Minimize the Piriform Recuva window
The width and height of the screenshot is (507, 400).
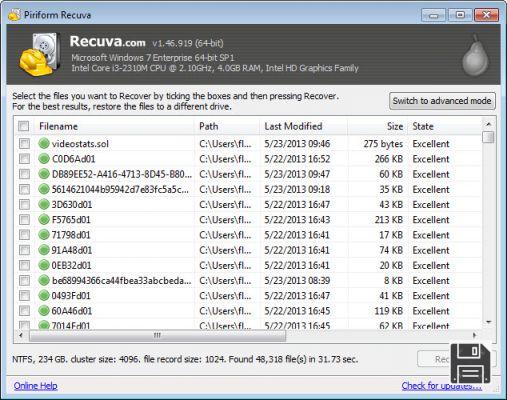(x=433, y=15)
